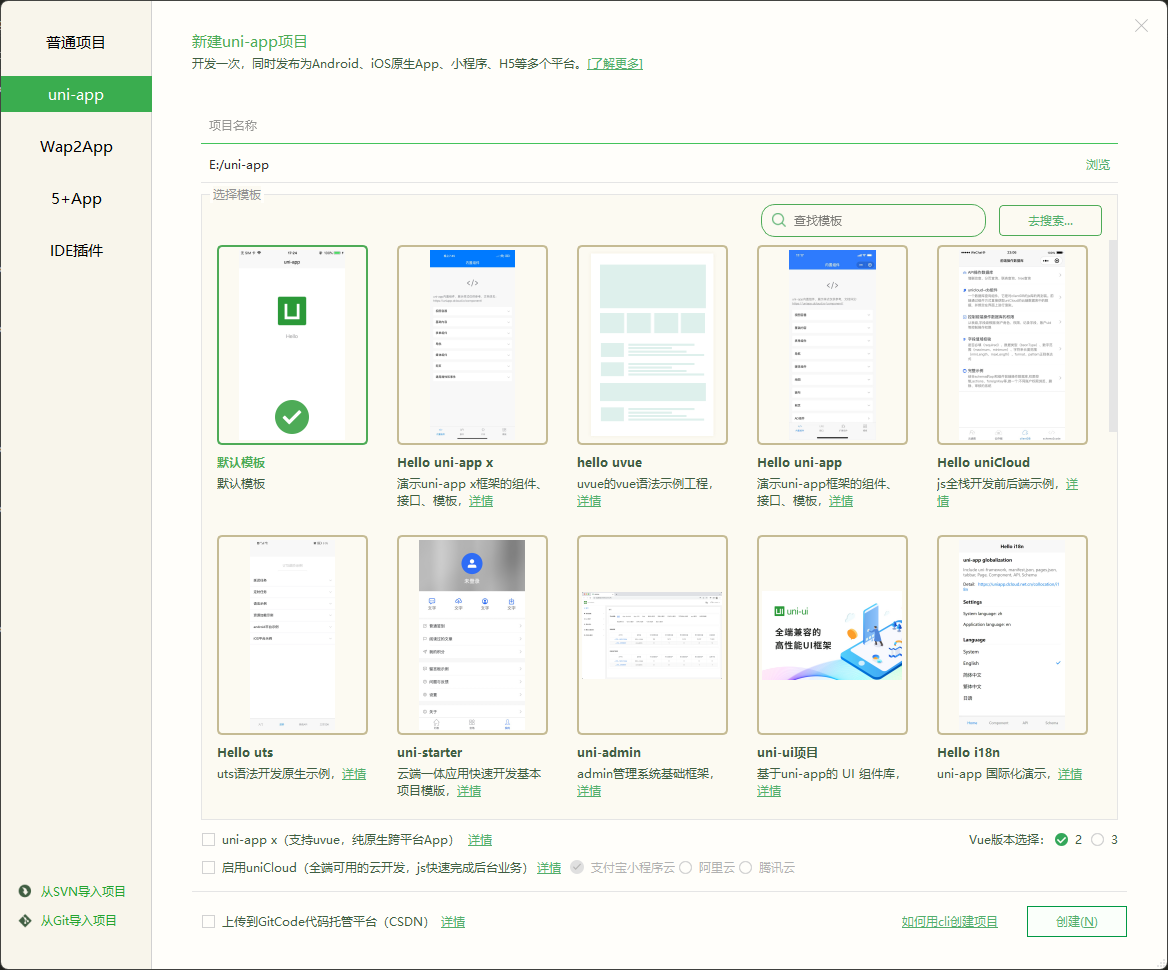Image resolution: width=1168 pixels, height=970 pixels.
Task: Switch to the Wap2App project type
Action: click(75, 146)
